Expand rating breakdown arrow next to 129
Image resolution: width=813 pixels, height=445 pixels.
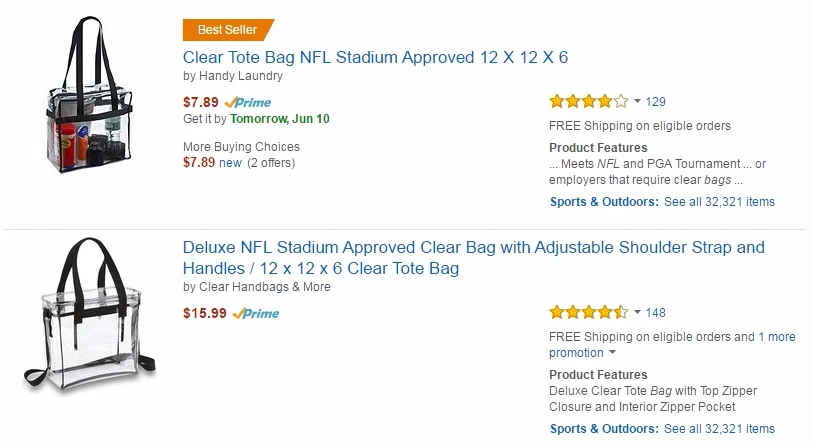point(638,101)
